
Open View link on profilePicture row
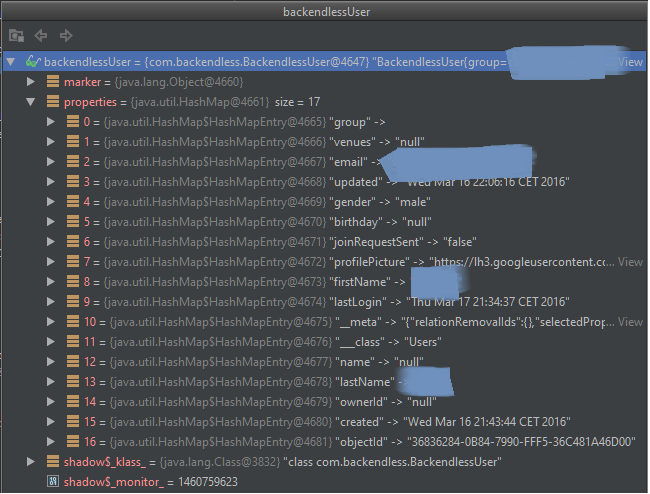pos(630,262)
